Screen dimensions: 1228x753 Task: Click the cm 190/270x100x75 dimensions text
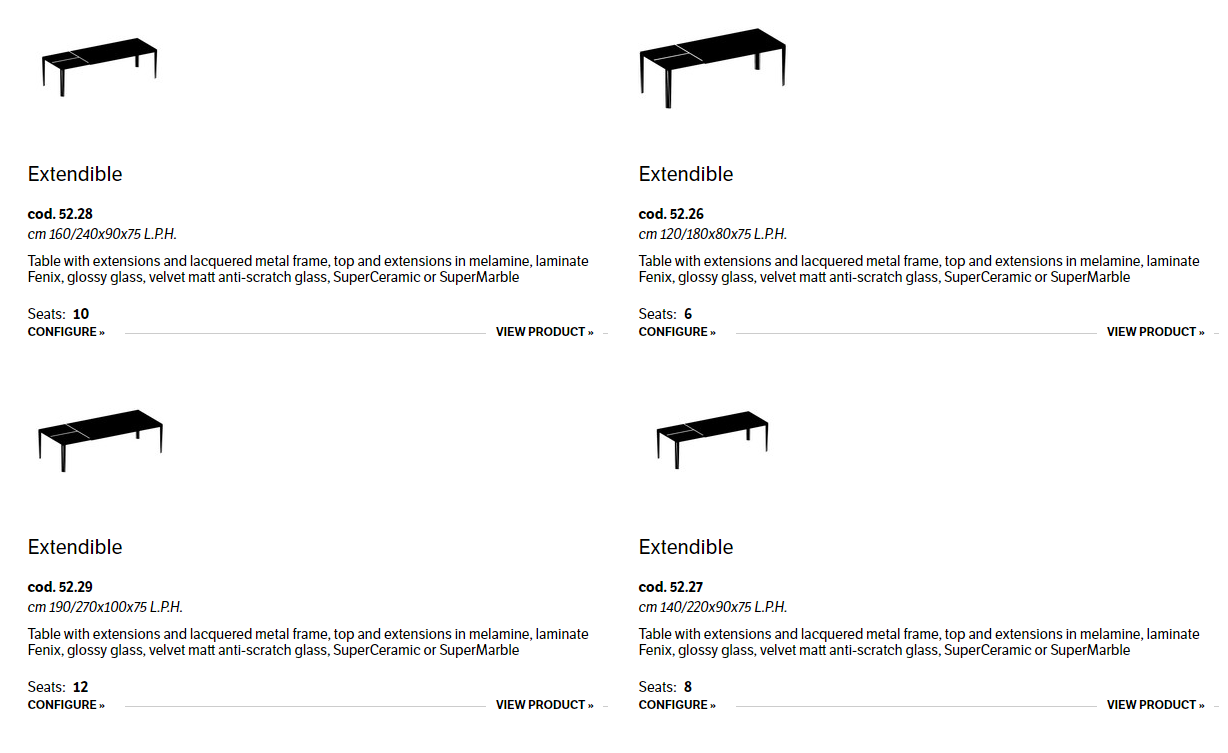click(105, 607)
